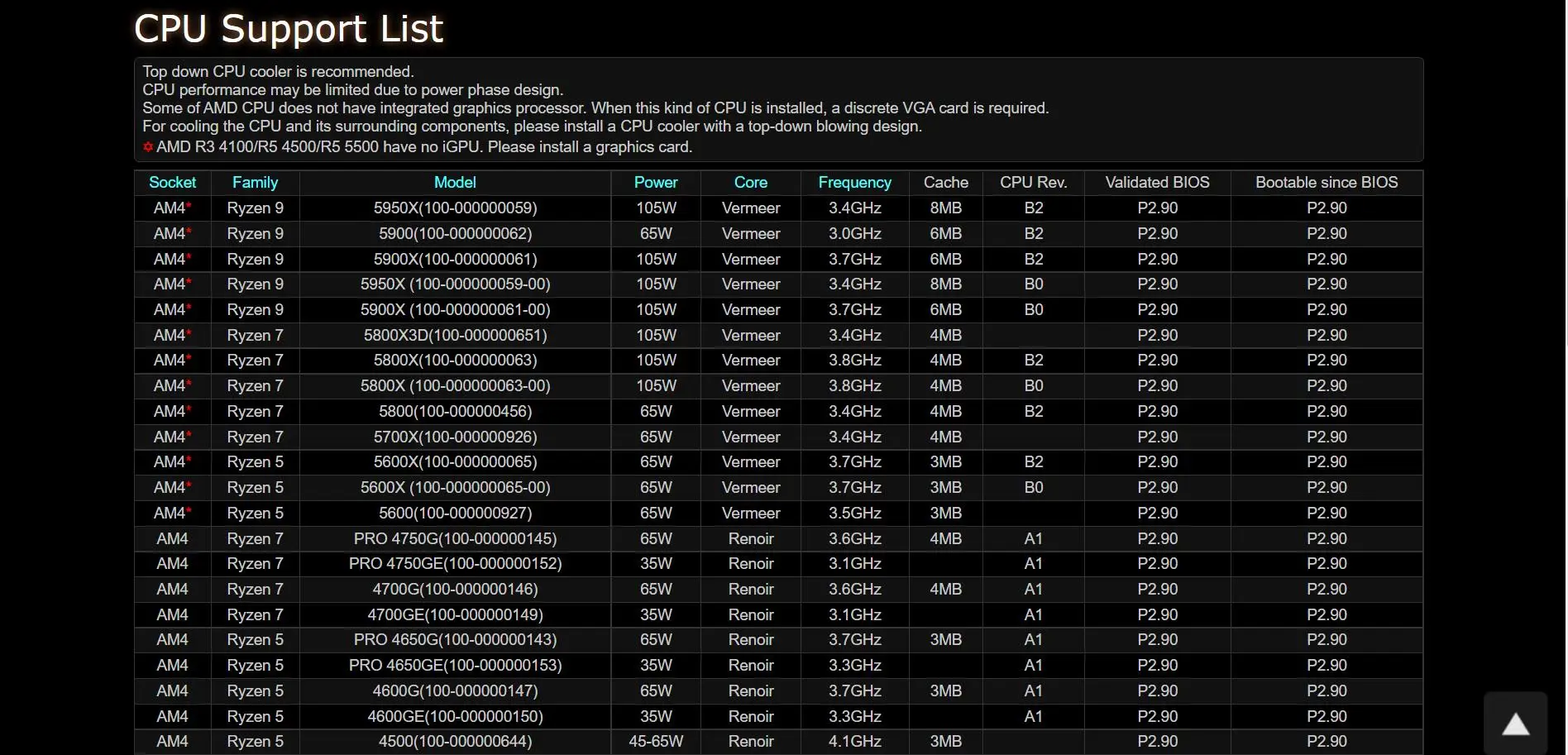Click the Core column header
Image resolution: width=1568 pixels, height=755 pixels.
point(751,183)
